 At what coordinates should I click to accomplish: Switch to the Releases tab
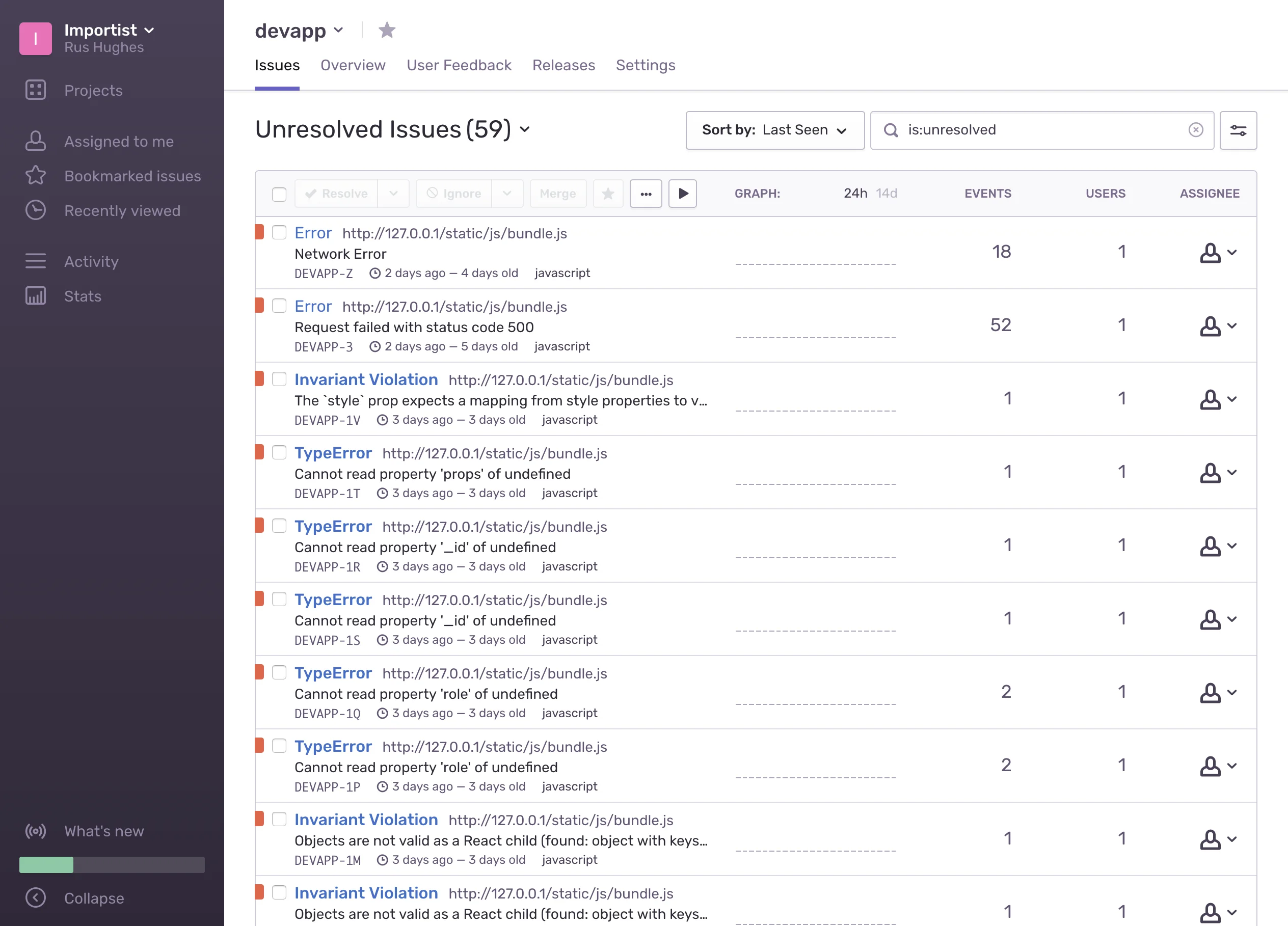[x=563, y=65]
